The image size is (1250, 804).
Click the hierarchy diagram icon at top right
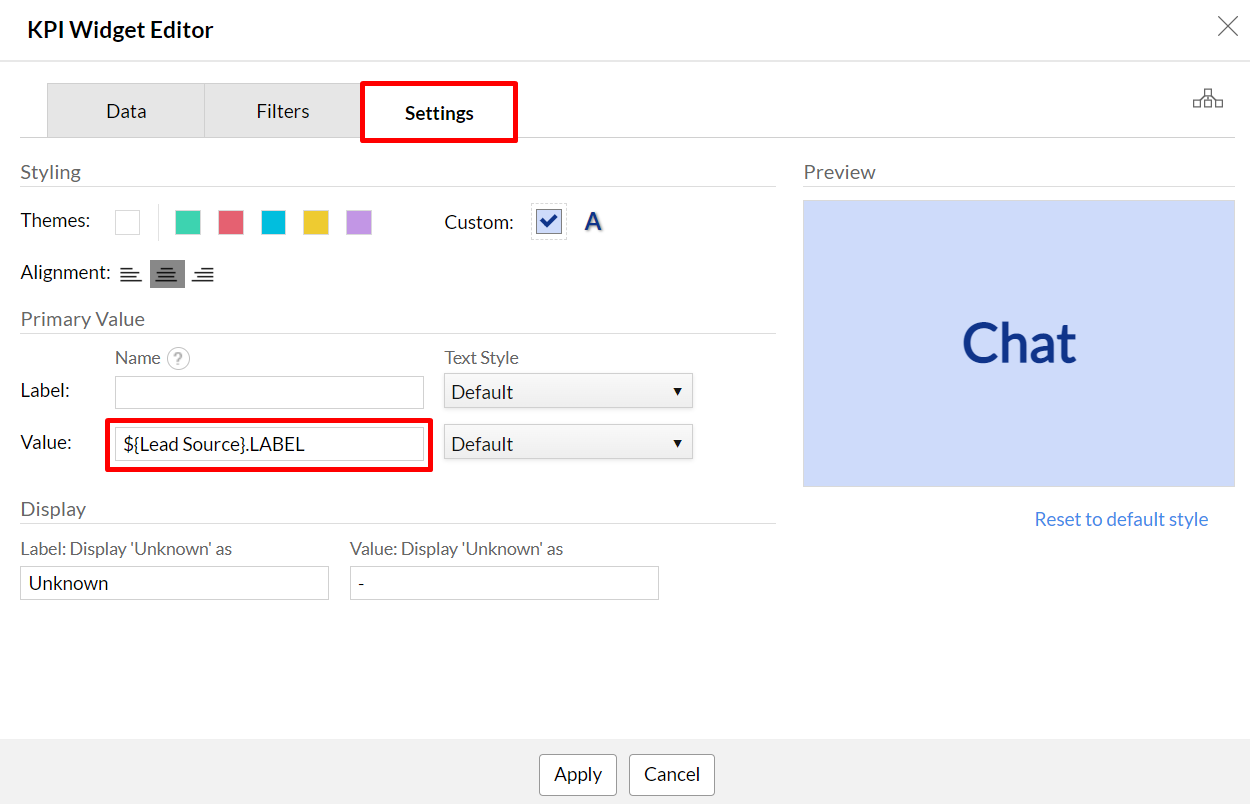pos(1207,98)
